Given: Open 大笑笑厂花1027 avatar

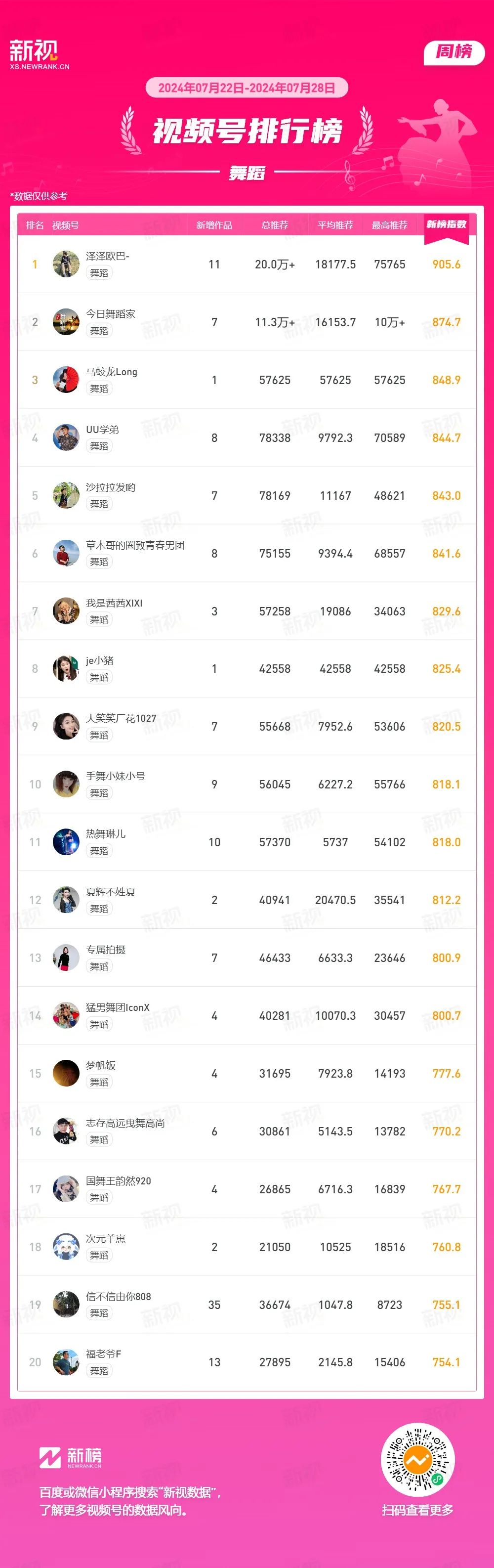Looking at the screenshot, I should (66, 727).
